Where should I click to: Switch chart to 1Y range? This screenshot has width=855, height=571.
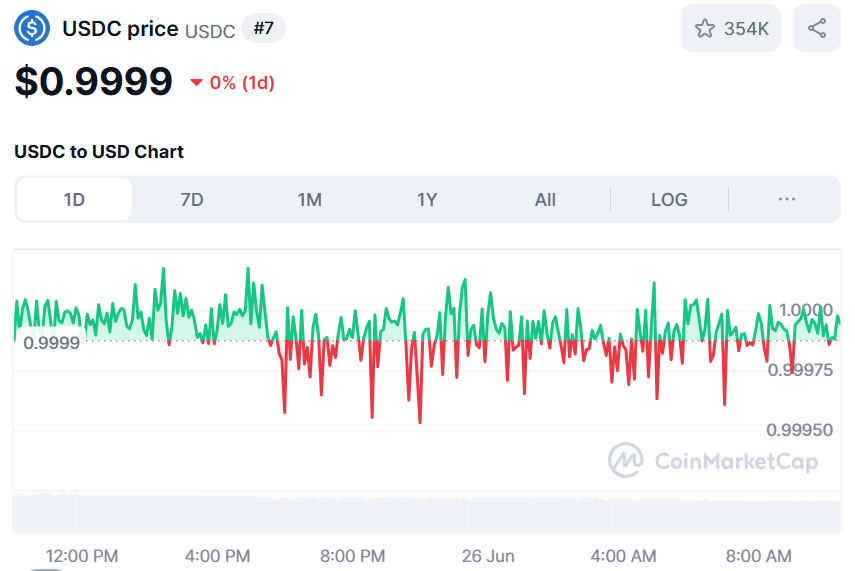pos(428,200)
